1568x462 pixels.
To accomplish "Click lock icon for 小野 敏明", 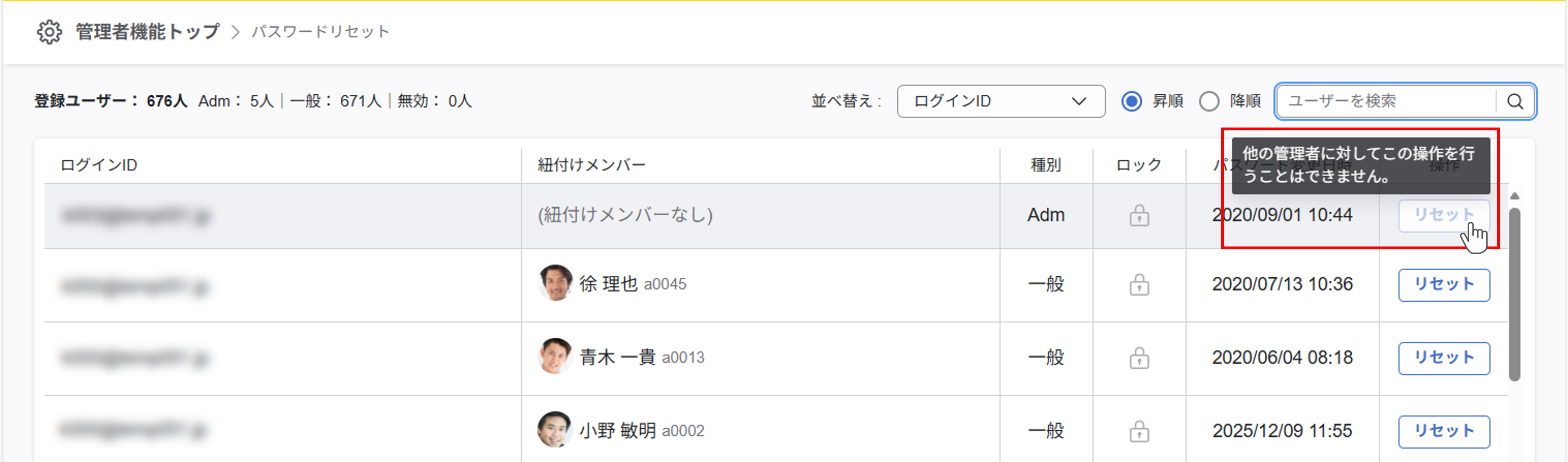I will [x=1139, y=432].
